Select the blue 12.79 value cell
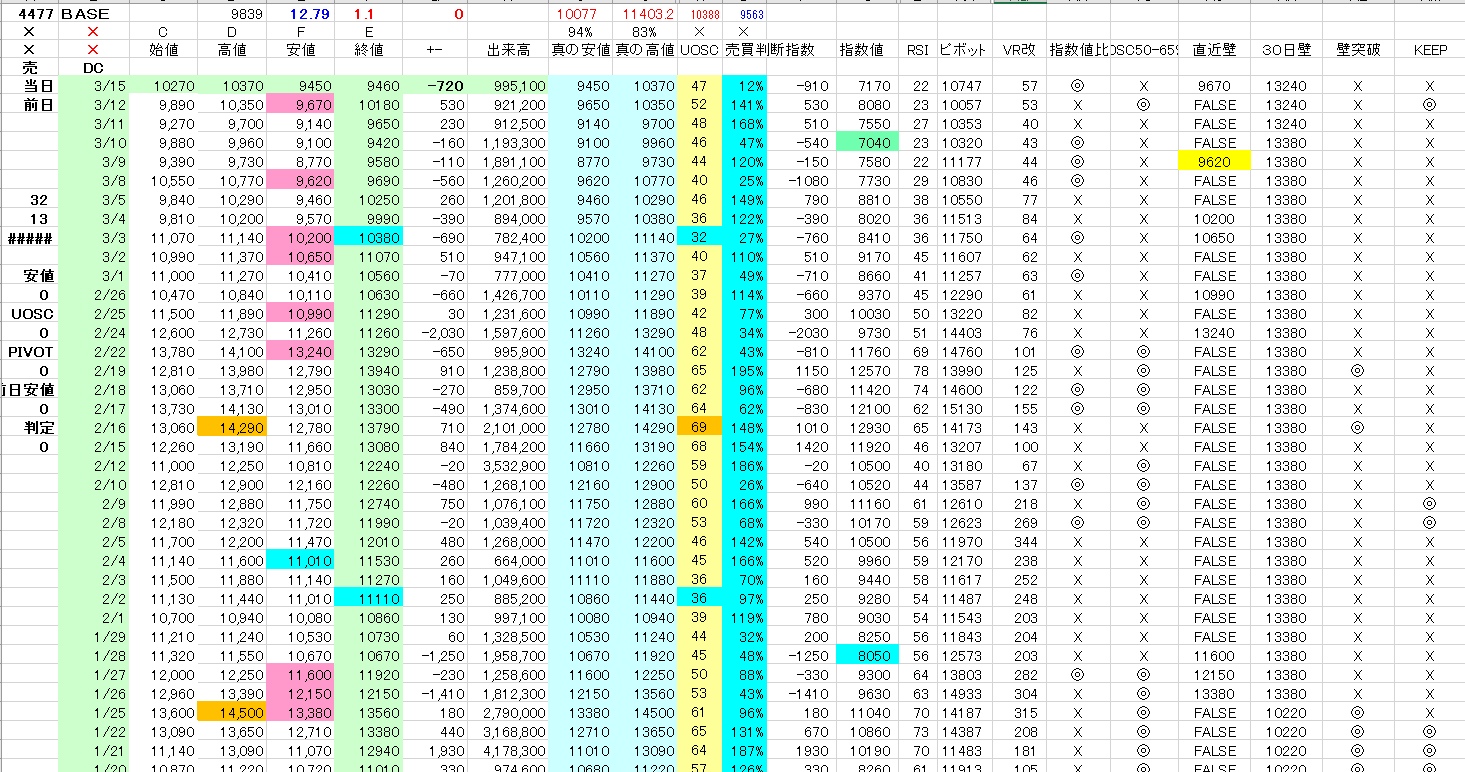The height and width of the screenshot is (772, 1465). 301,14
